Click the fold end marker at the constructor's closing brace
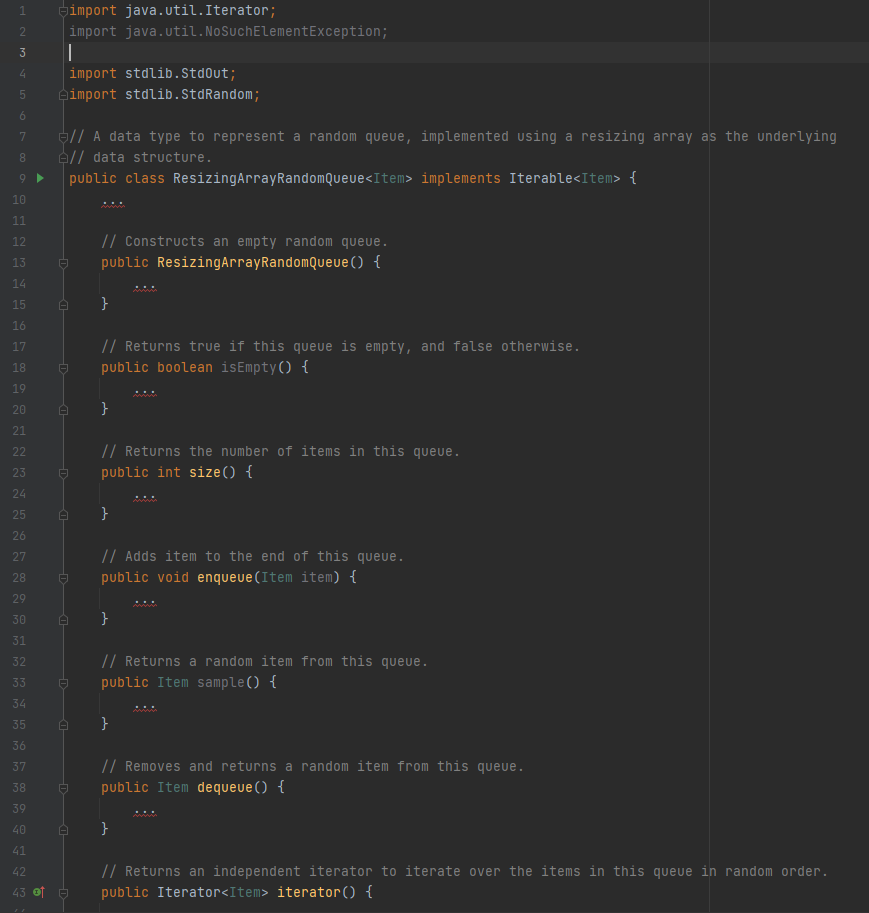869x913 pixels. click(x=63, y=305)
